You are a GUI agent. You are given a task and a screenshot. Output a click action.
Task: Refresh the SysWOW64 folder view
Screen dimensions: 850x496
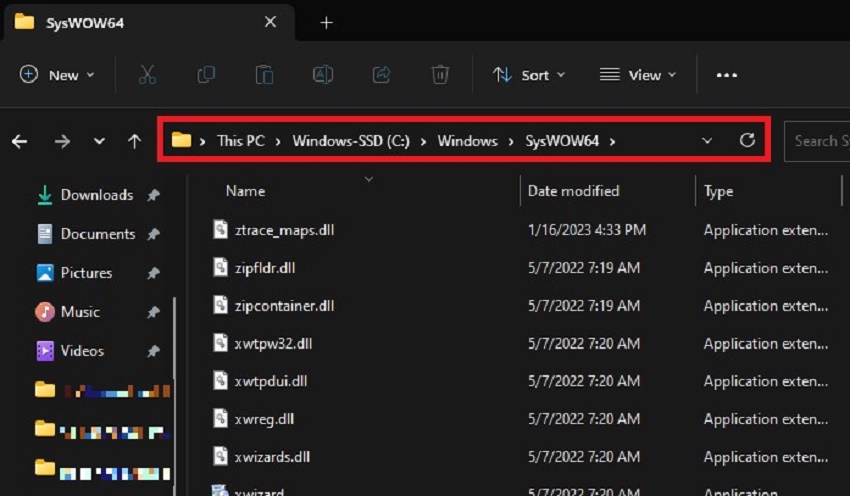[747, 140]
